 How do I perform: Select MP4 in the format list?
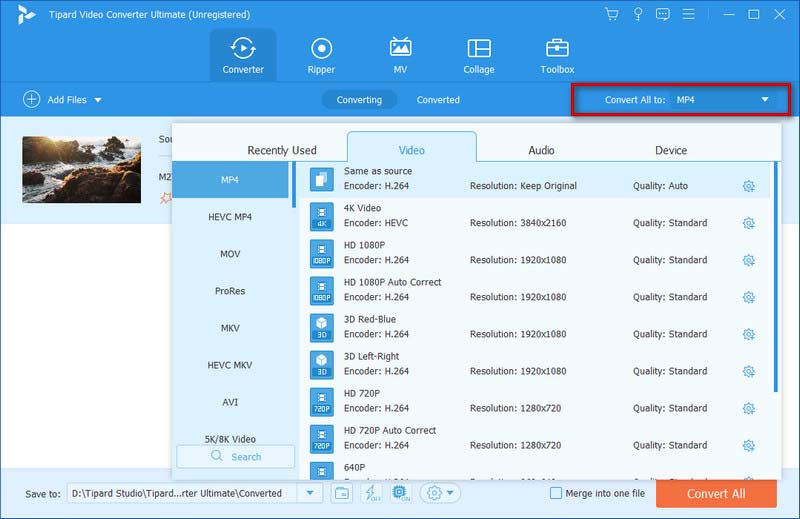click(230, 180)
